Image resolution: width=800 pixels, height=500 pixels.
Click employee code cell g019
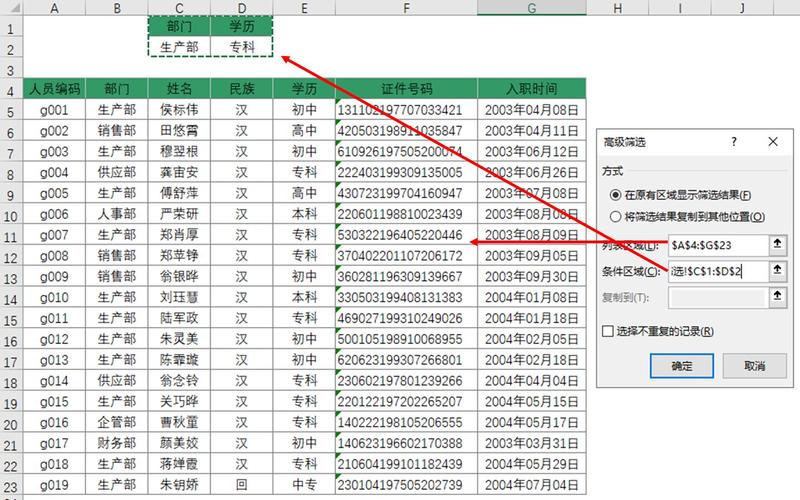pos(54,485)
